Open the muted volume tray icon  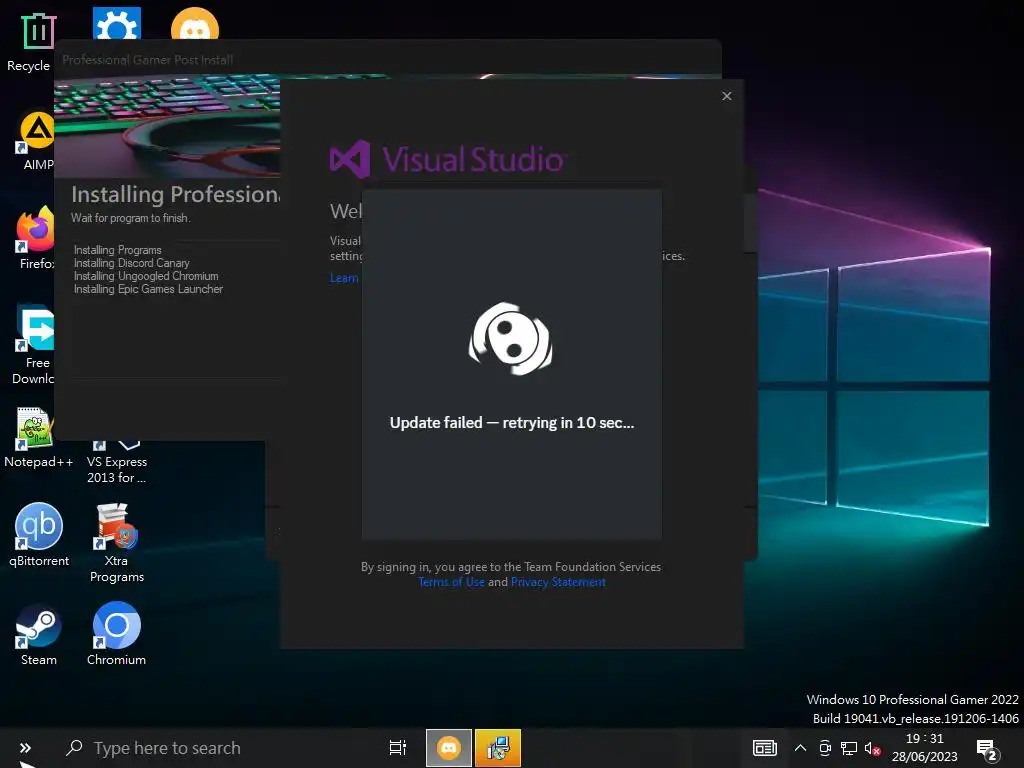click(x=872, y=748)
